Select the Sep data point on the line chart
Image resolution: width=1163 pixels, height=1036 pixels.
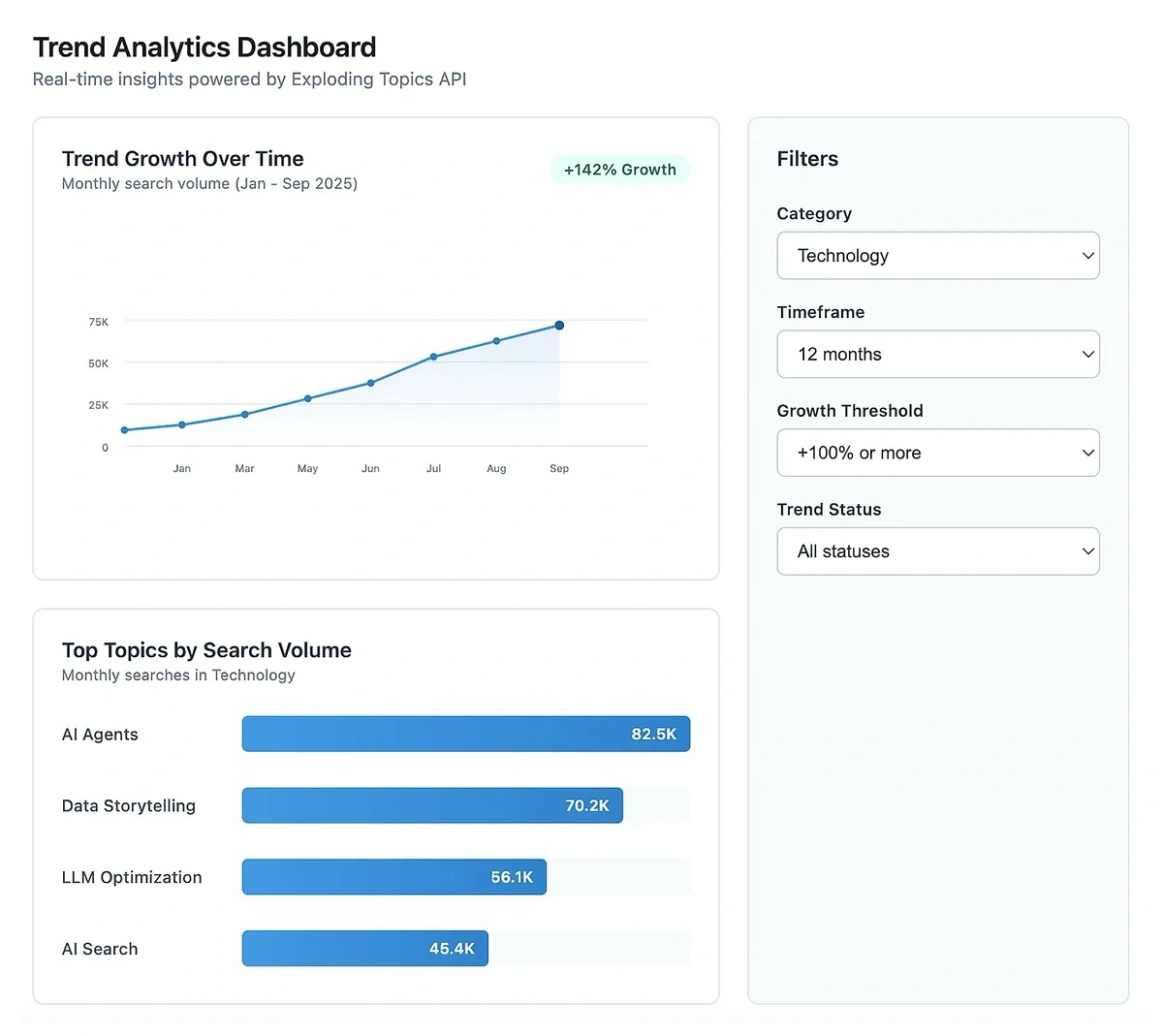click(559, 326)
